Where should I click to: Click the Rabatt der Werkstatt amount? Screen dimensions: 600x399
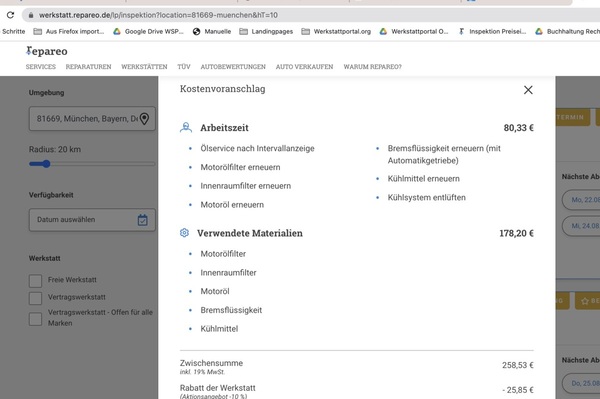point(518,390)
